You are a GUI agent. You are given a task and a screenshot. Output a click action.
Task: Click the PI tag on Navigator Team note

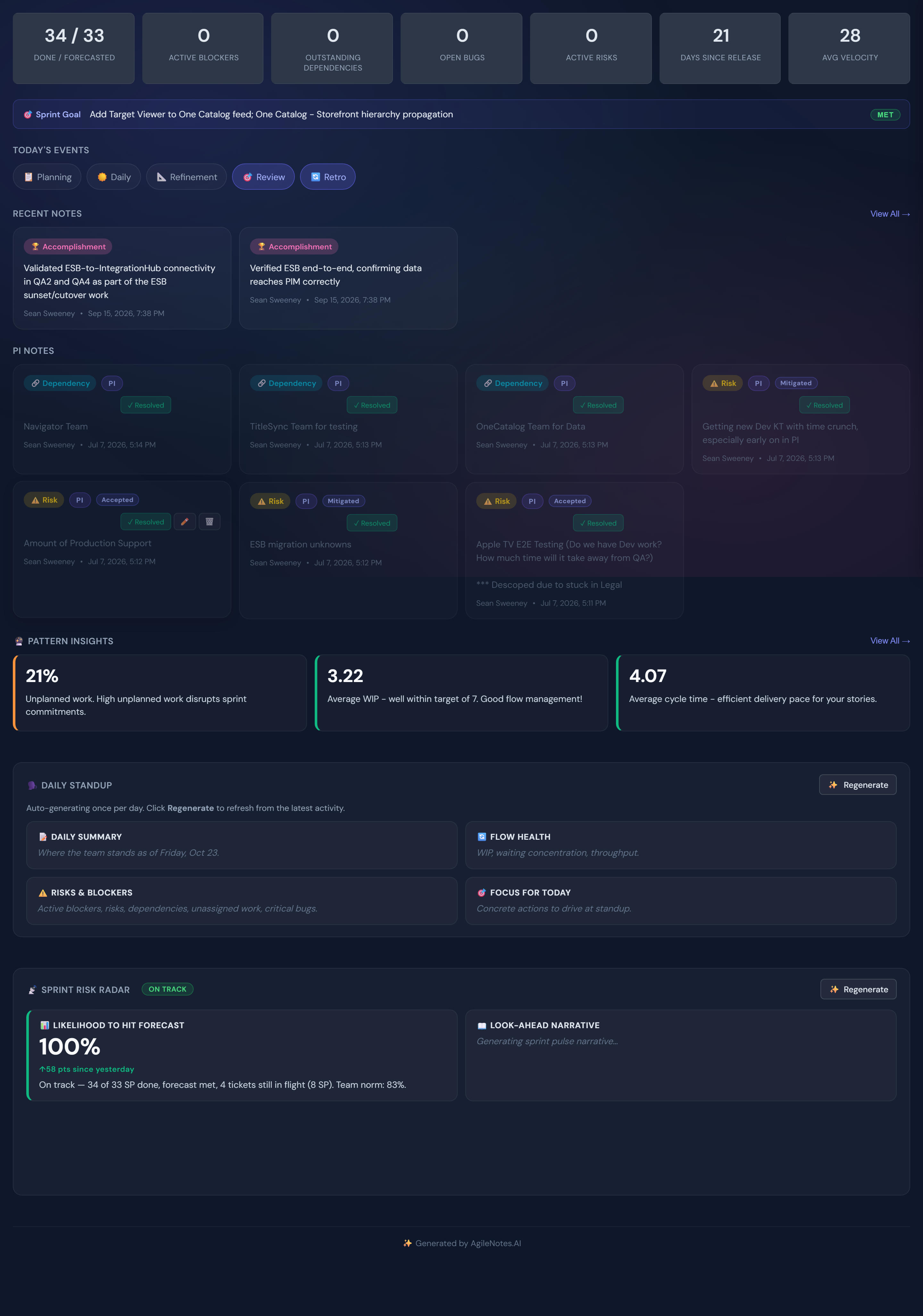[x=112, y=383]
